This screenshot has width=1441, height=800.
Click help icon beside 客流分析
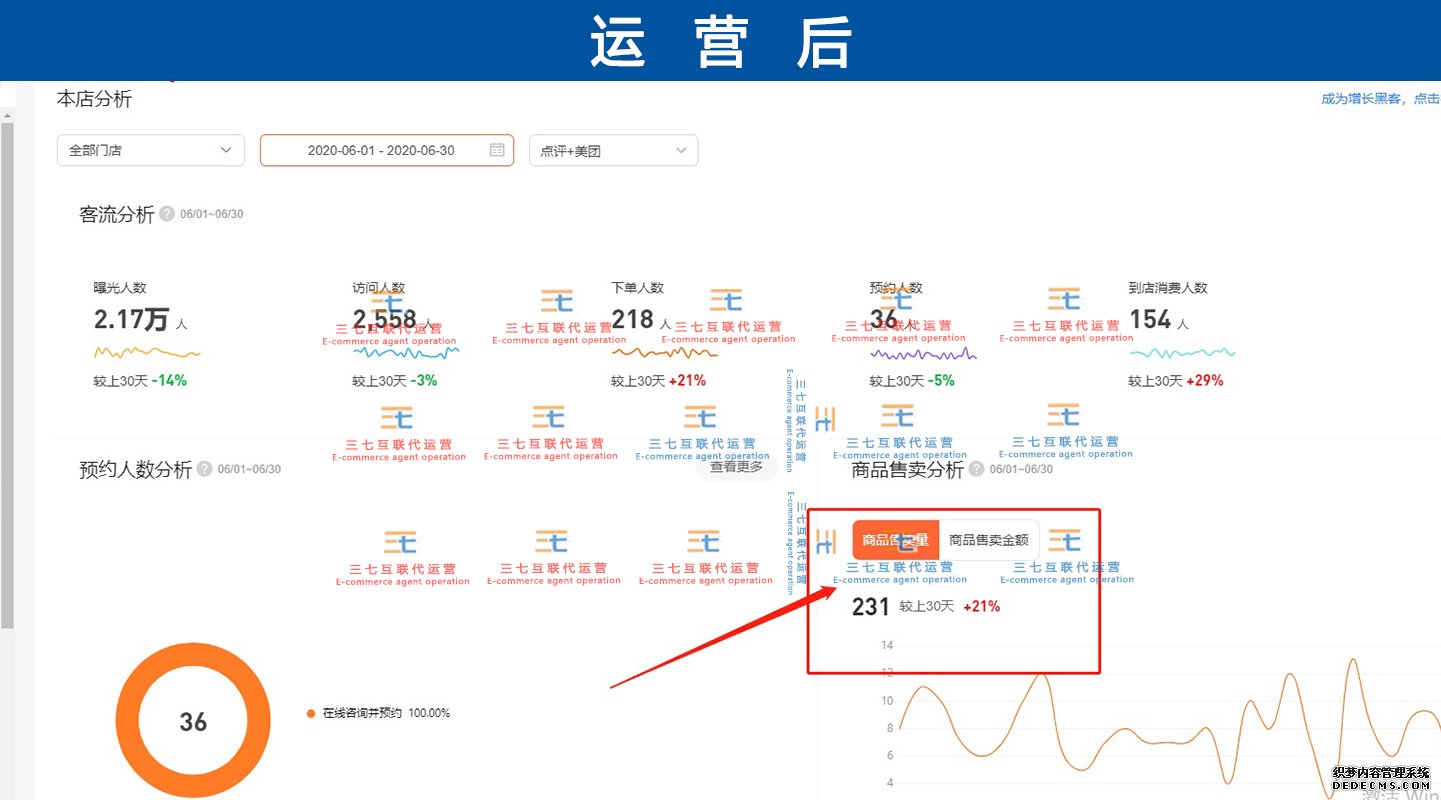pyautogui.click(x=167, y=214)
